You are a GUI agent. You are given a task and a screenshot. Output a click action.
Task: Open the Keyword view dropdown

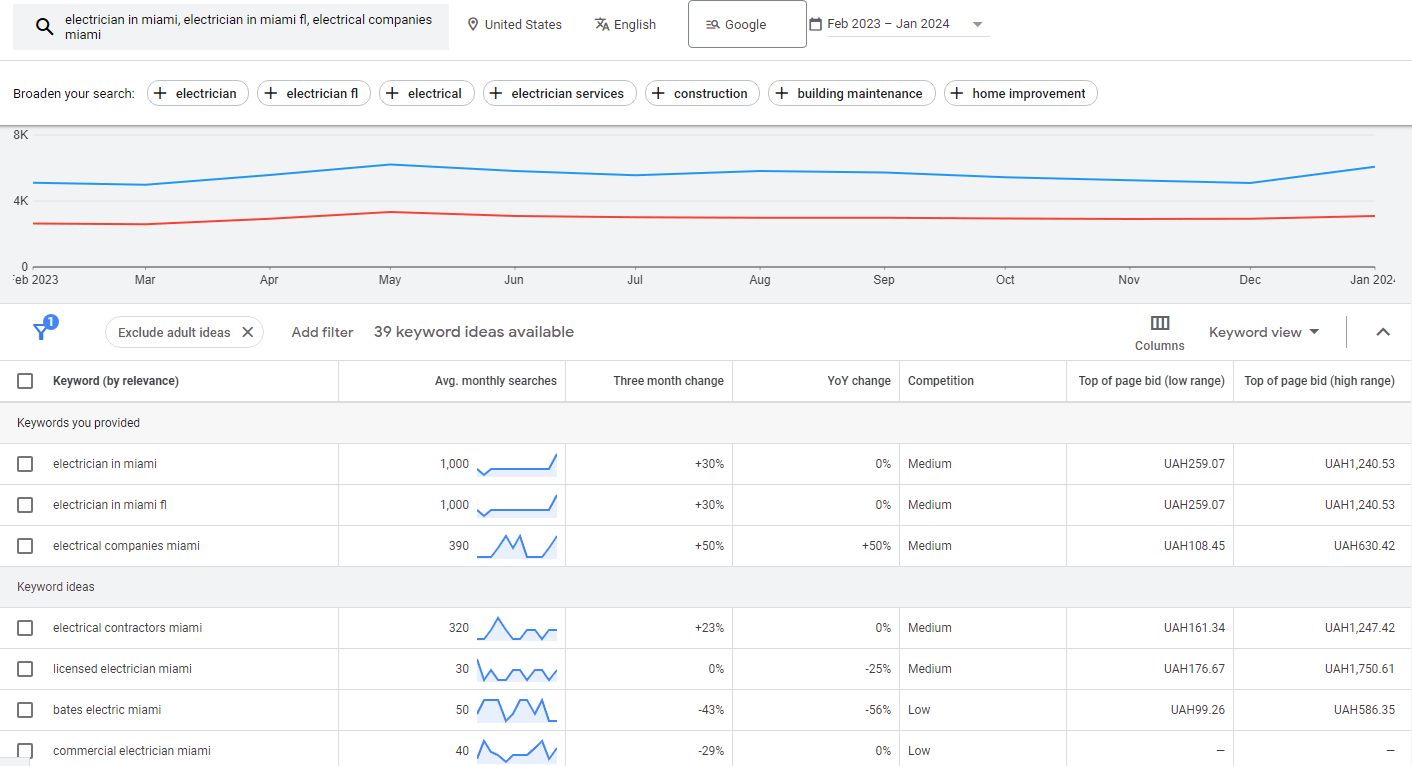click(x=1264, y=332)
